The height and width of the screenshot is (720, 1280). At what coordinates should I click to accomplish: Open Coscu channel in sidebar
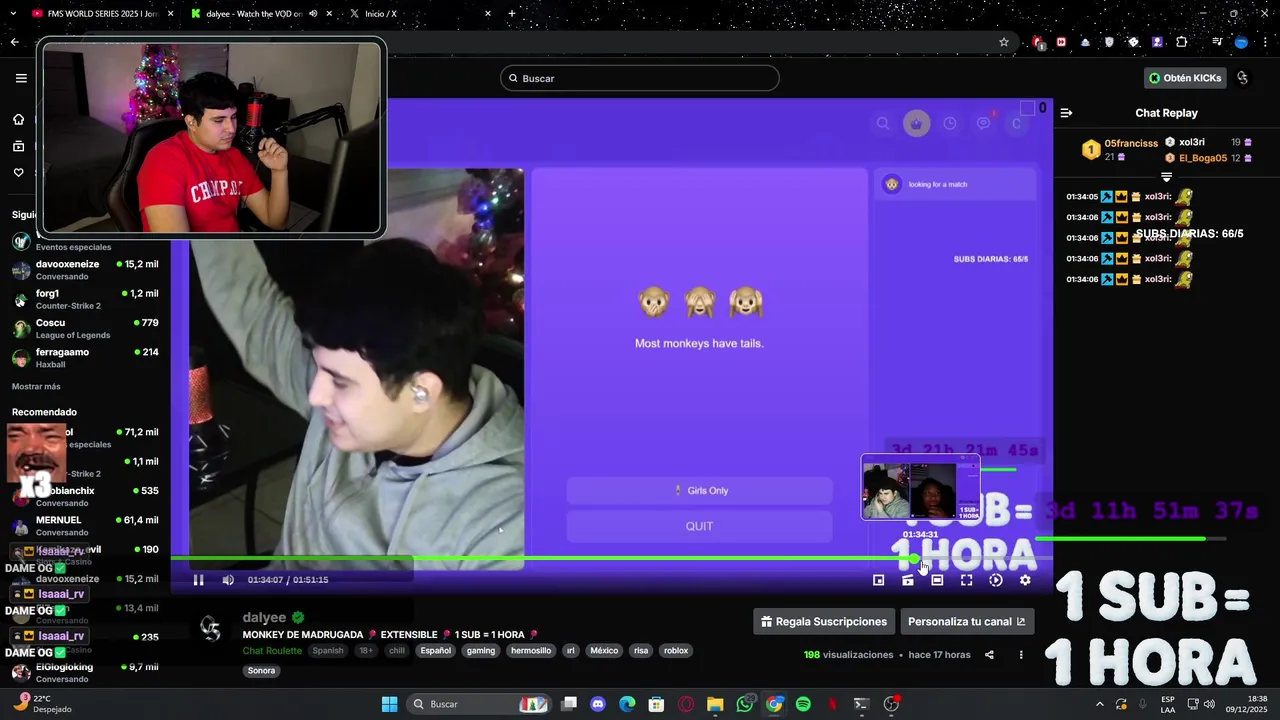pos(85,328)
